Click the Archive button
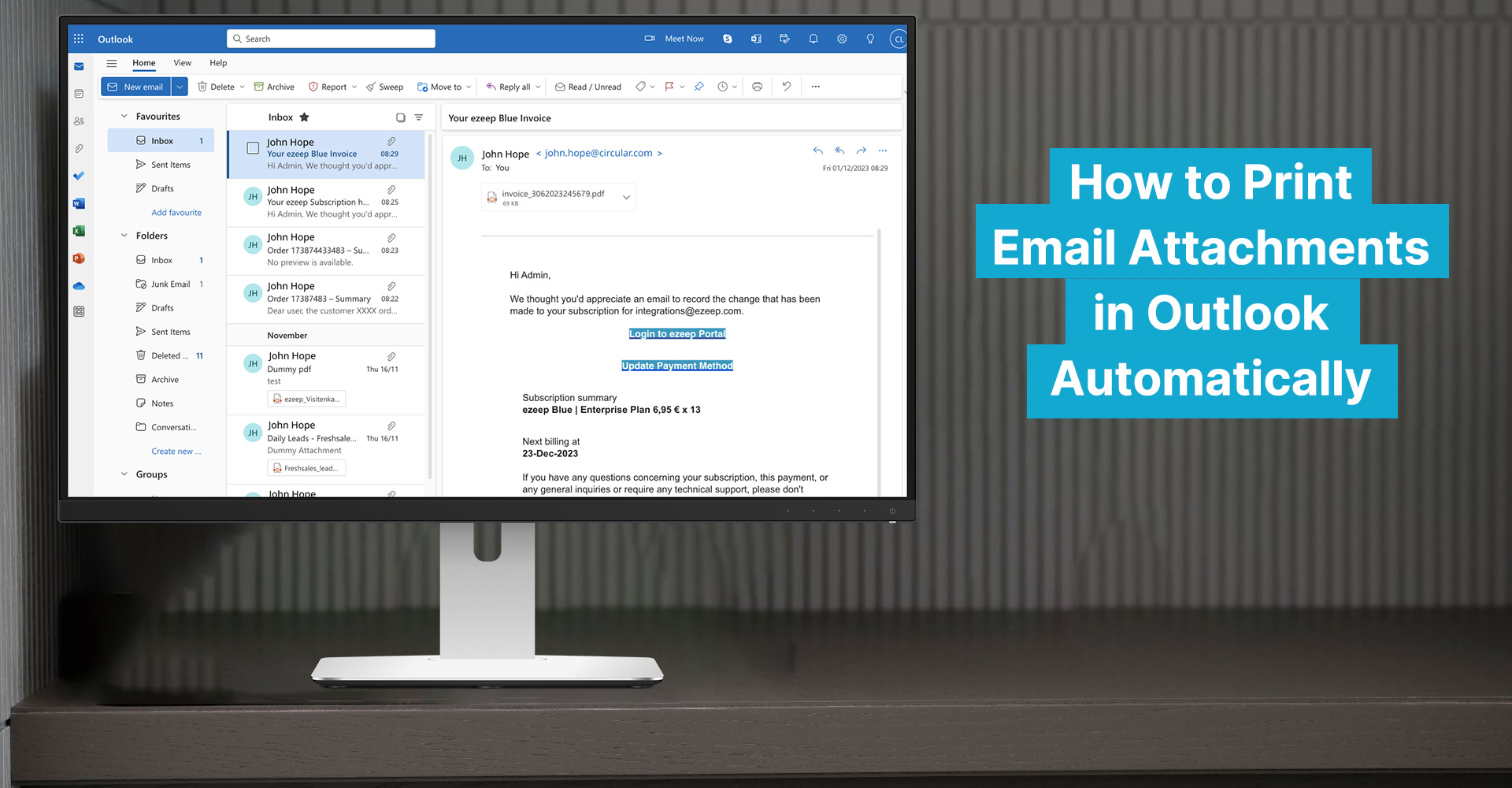This screenshot has width=1512, height=788. pyautogui.click(x=274, y=87)
